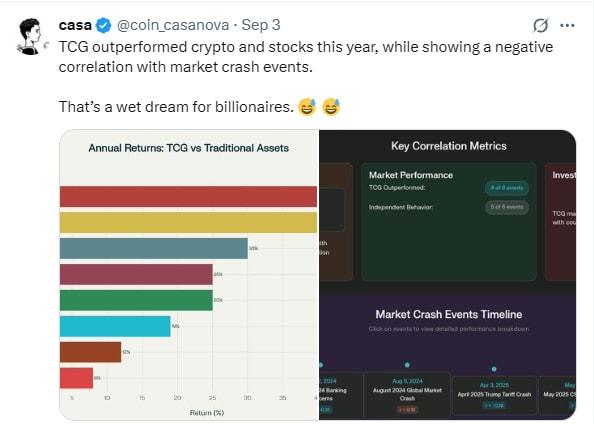Image resolution: width=594 pixels, height=424 pixels.
Task: Select the timeline dot above Aug 5, 2024
Action: (407, 365)
